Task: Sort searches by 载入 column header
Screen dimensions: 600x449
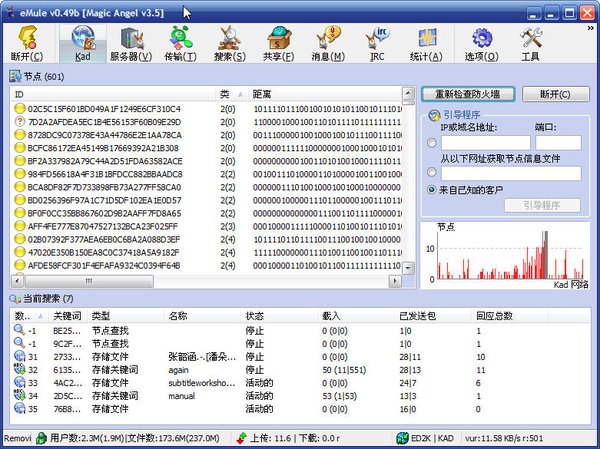Action: point(356,316)
